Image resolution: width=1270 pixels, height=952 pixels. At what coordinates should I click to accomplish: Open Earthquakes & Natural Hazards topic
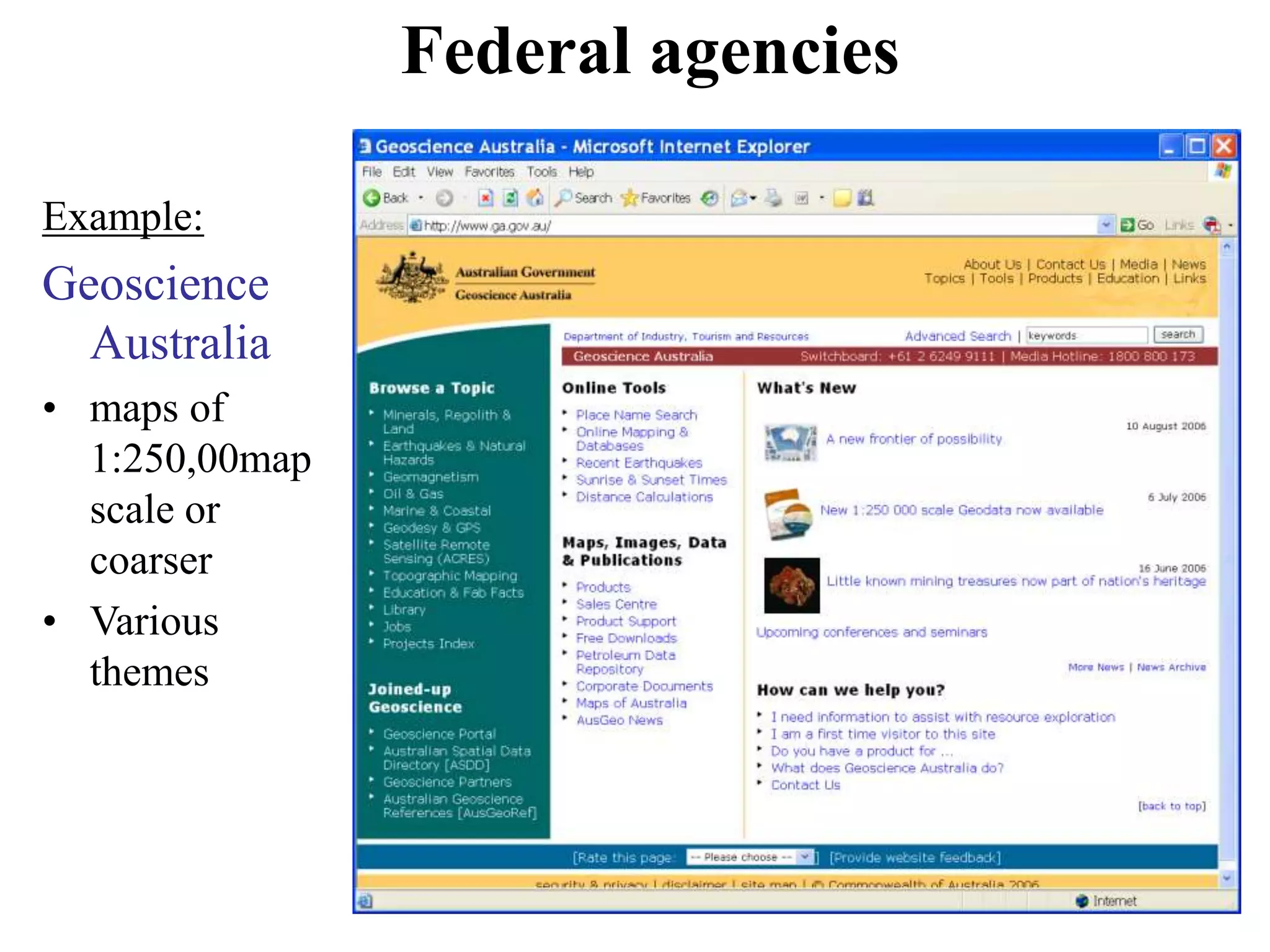454,453
